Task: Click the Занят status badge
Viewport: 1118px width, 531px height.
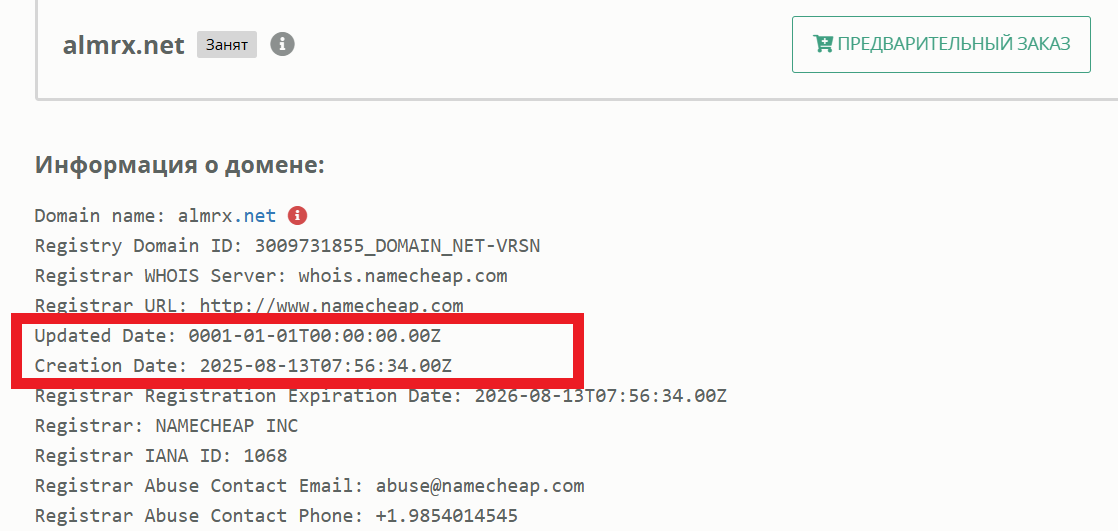Action: click(x=227, y=45)
